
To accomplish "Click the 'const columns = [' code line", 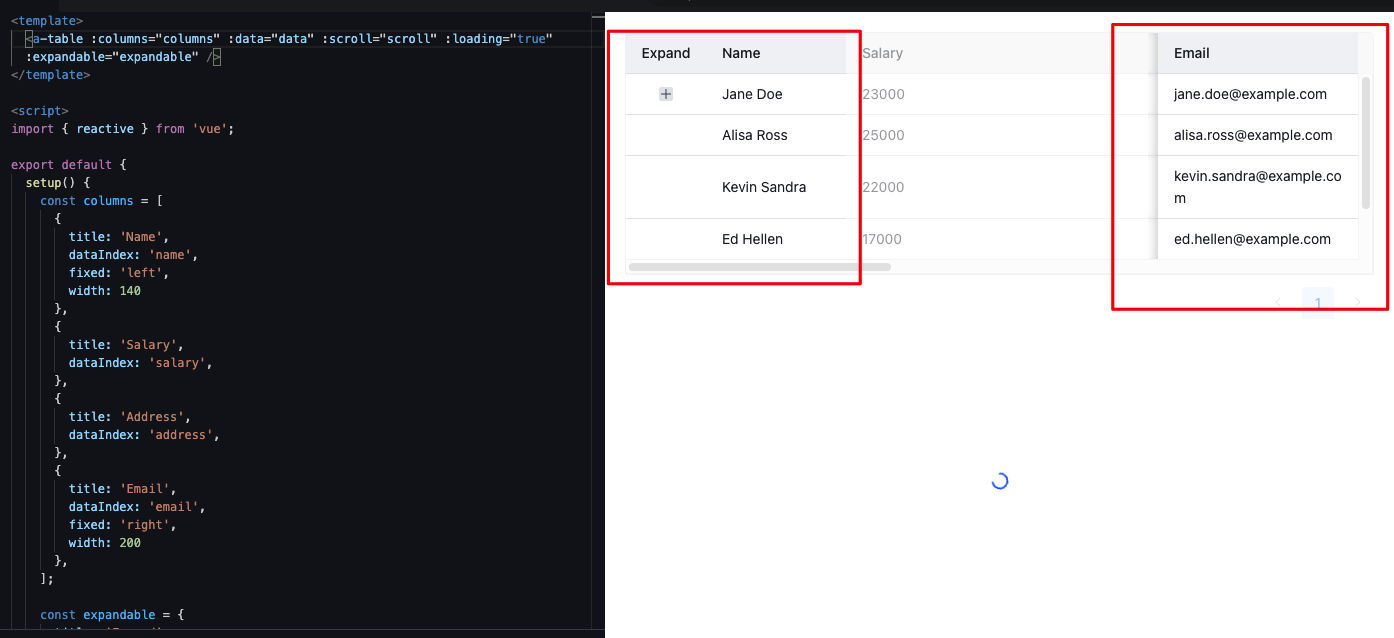I will click(x=101, y=201).
